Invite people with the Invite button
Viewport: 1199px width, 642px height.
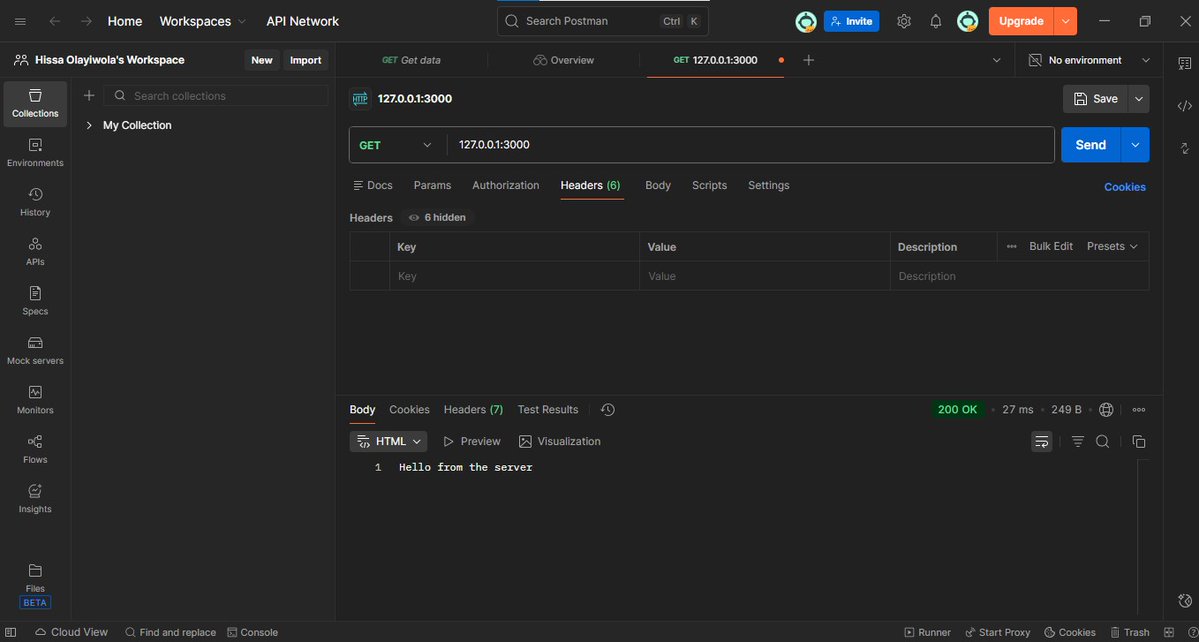coord(852,21)
